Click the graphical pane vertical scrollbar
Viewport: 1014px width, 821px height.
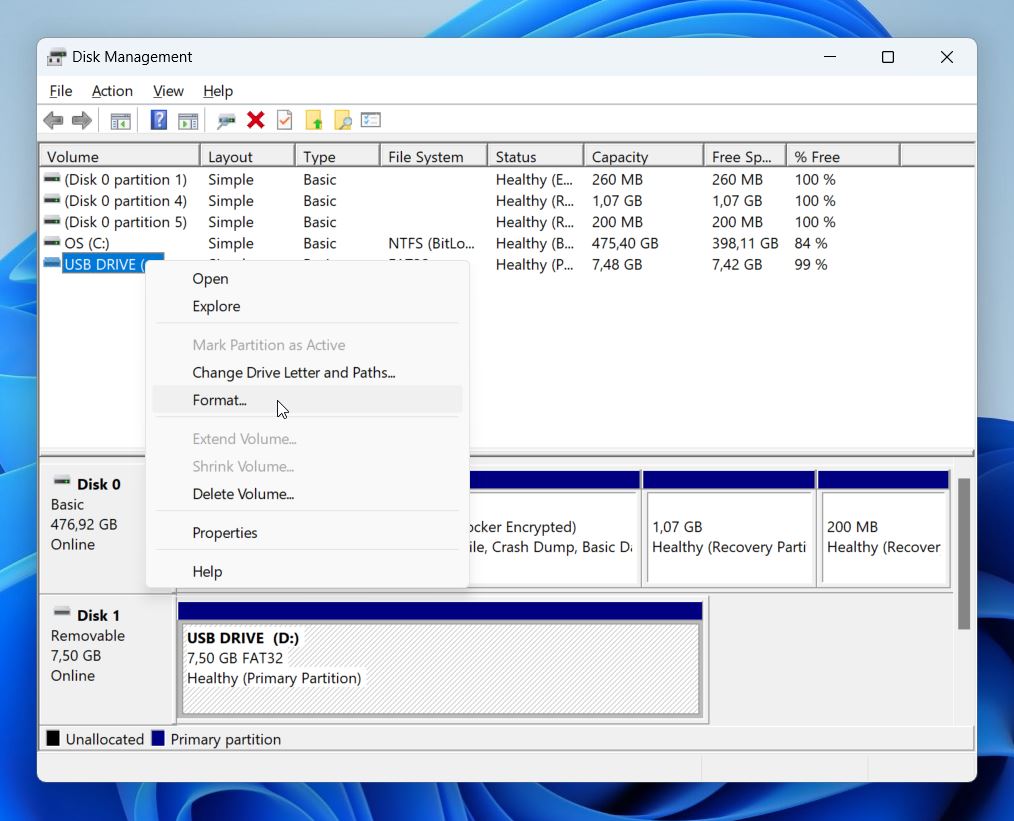click(964, 553)
